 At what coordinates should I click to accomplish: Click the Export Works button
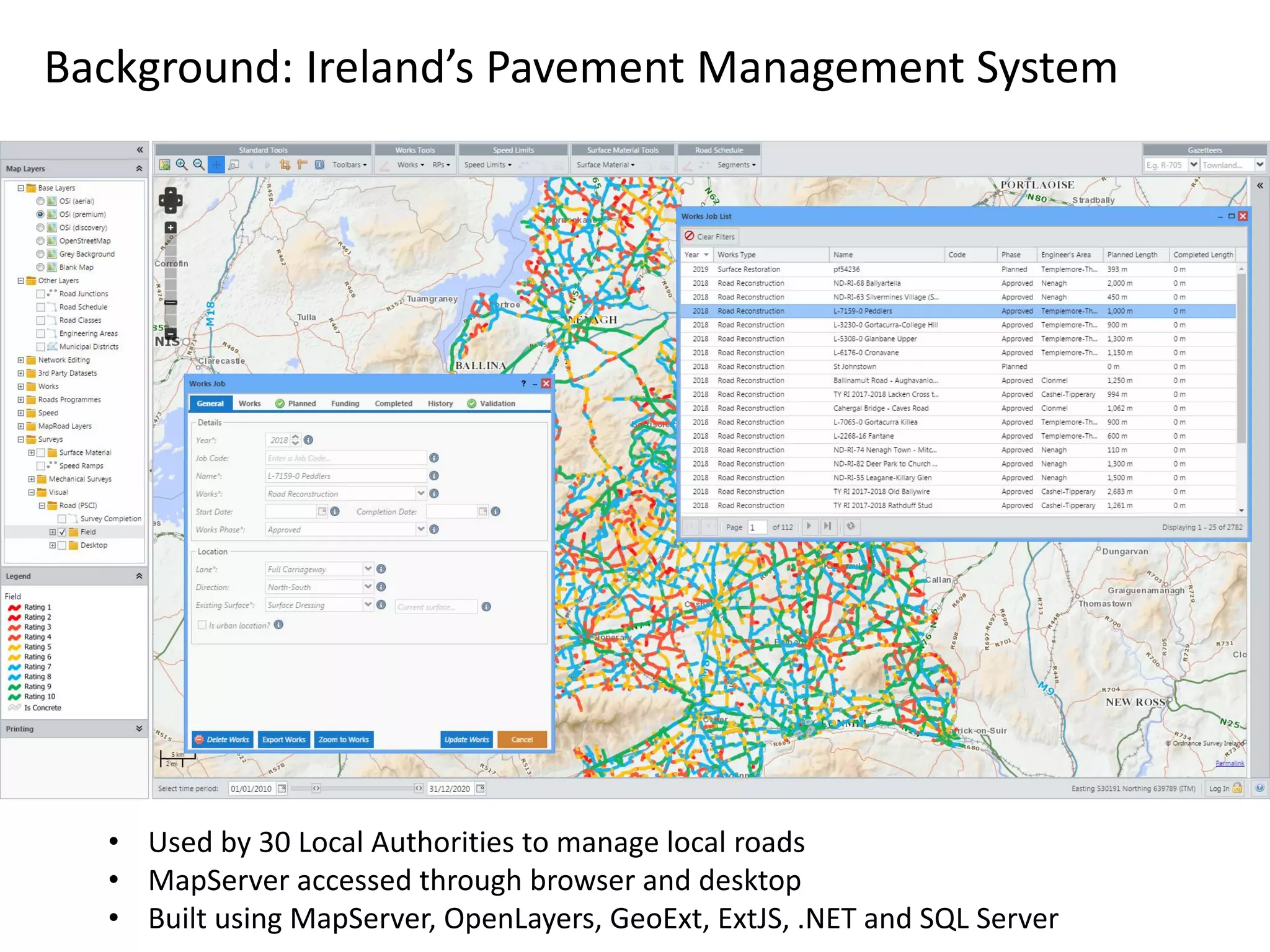[x=283, y=739]
